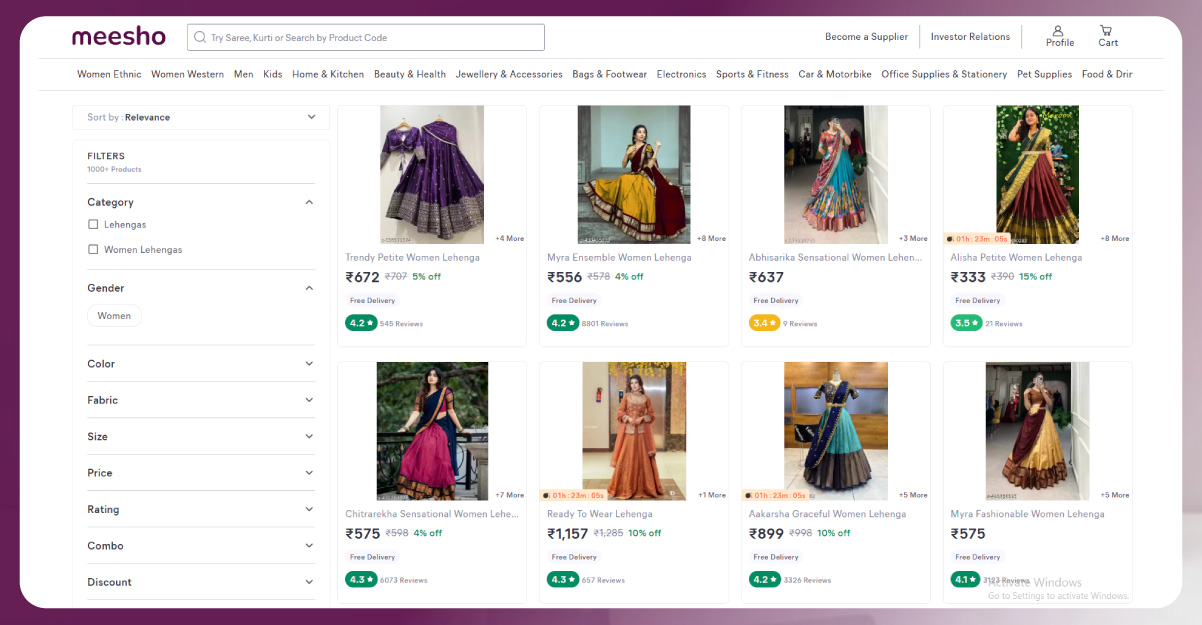1202x625 pixels.
Task: Click the 4.3 star badge on Ready To Wear Lehenga
Action: click(562, 580)
